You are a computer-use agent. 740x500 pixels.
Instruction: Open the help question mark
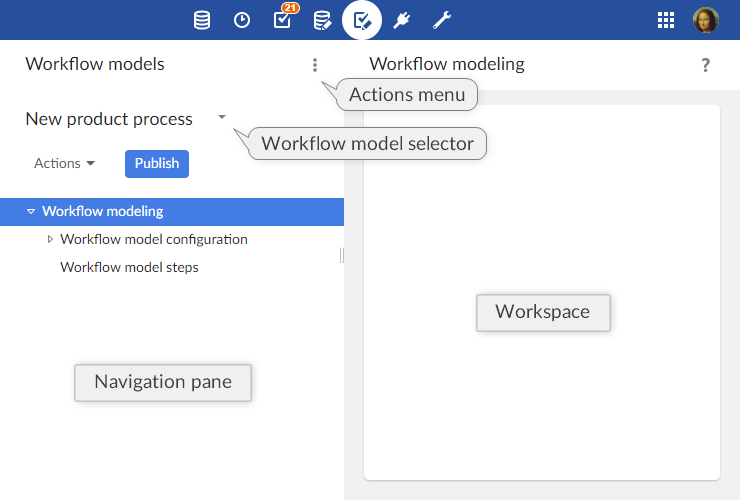pyautogui.click(x=705, y=65)
